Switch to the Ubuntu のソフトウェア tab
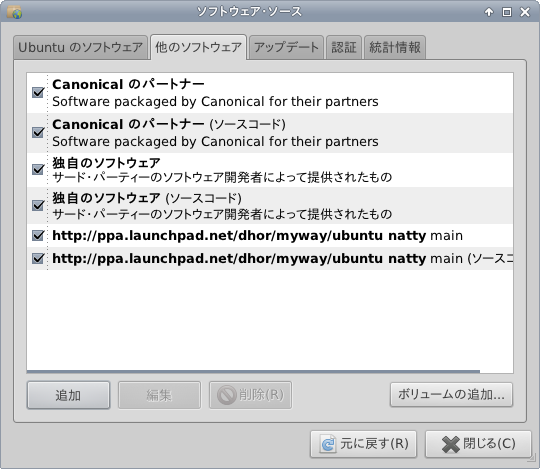Image resolution: width=540 pixels, height=469 pixels. pyautogui.click(x=81, y=48)
